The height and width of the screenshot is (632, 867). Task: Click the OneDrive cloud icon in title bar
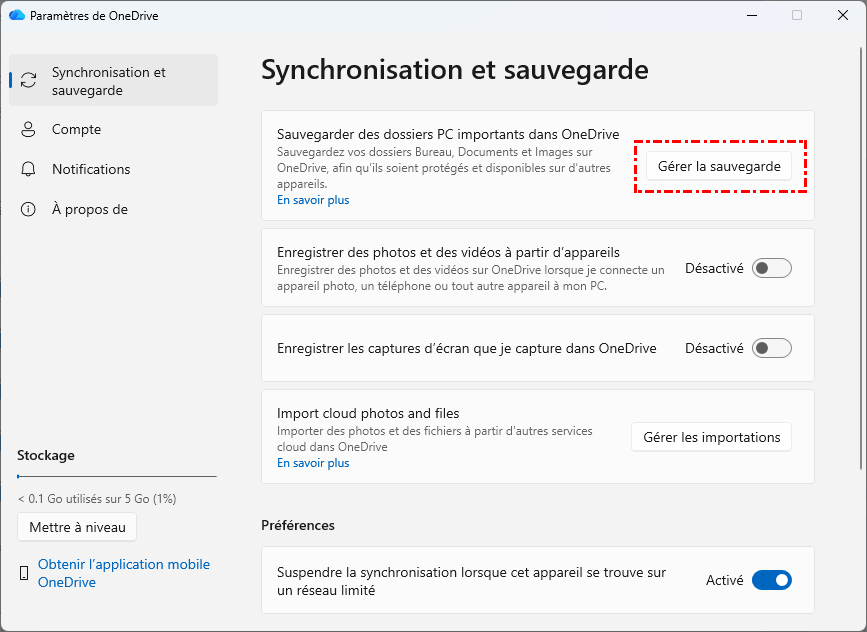[x=16, y=15]
